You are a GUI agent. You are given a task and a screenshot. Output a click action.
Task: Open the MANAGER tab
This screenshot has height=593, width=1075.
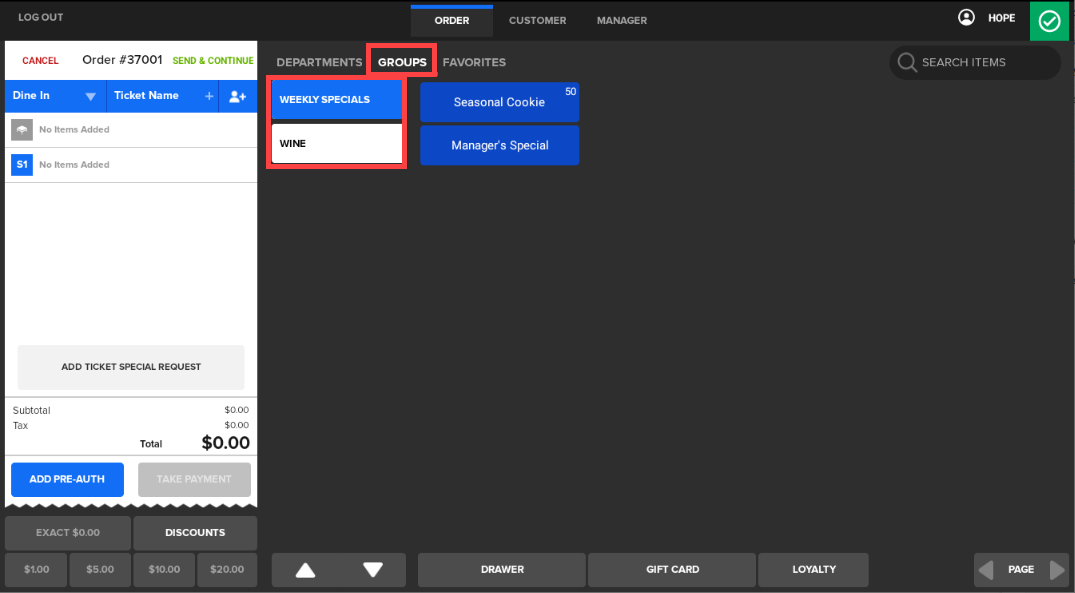[621, 21]
